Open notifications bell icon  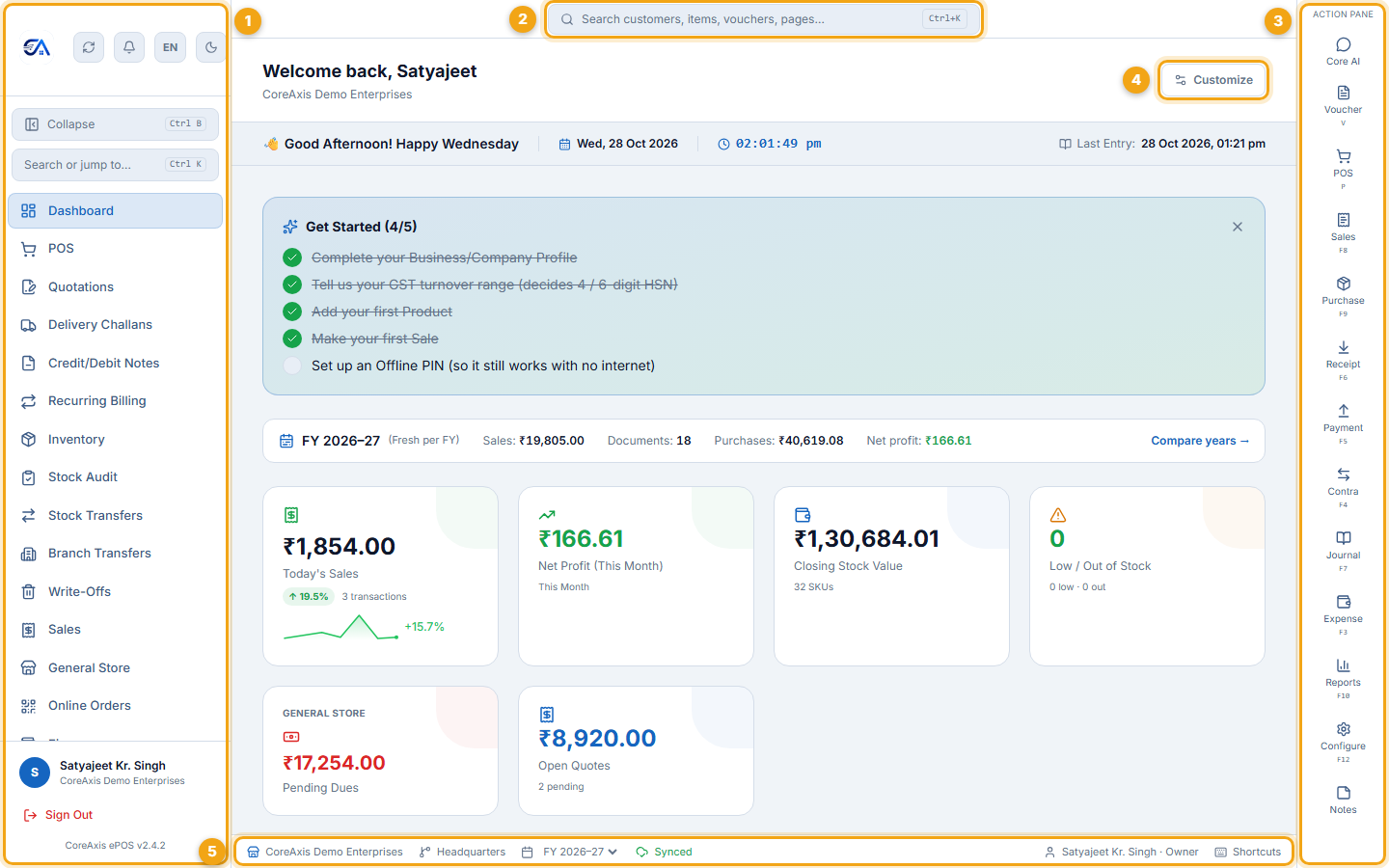(129, 47)
